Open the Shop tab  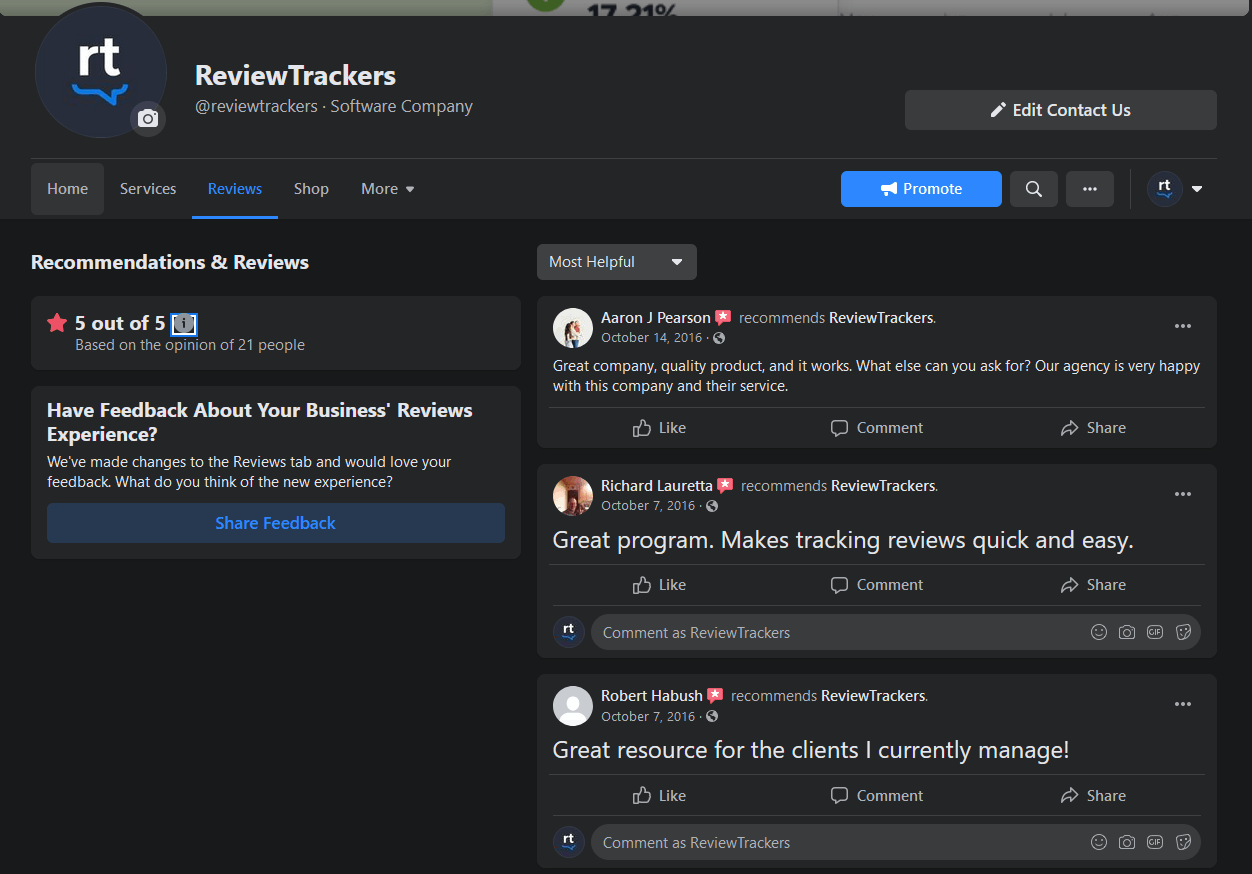click(311, 188)
